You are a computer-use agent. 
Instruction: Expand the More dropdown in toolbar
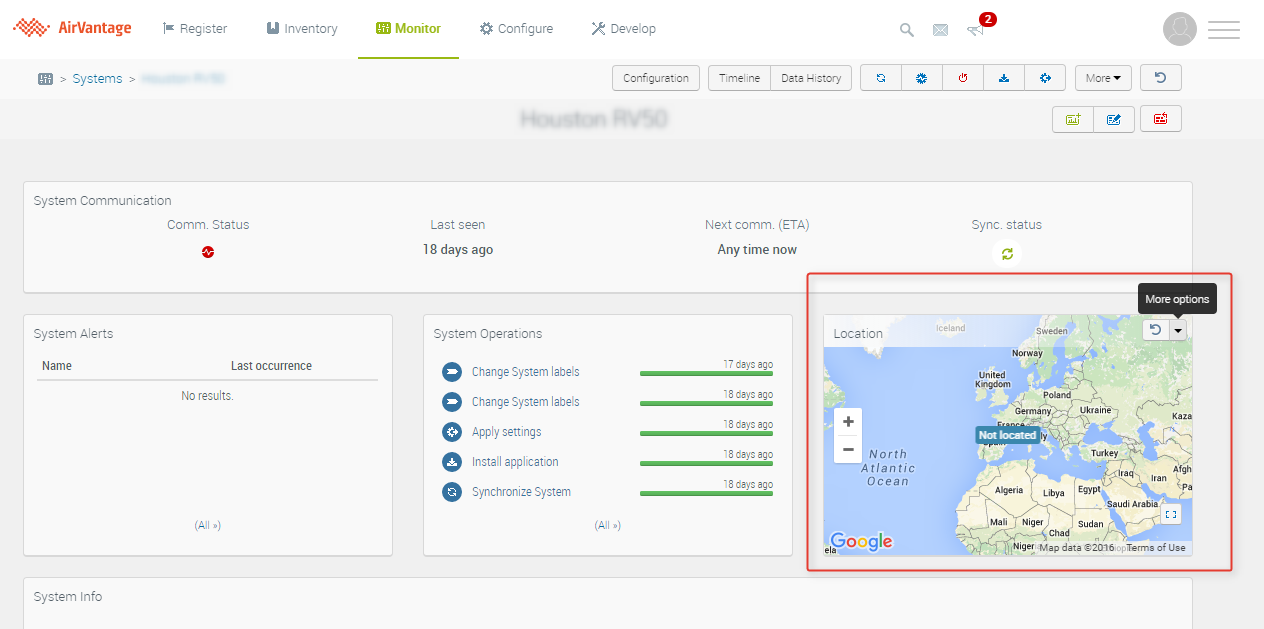tap(1103, 78)
